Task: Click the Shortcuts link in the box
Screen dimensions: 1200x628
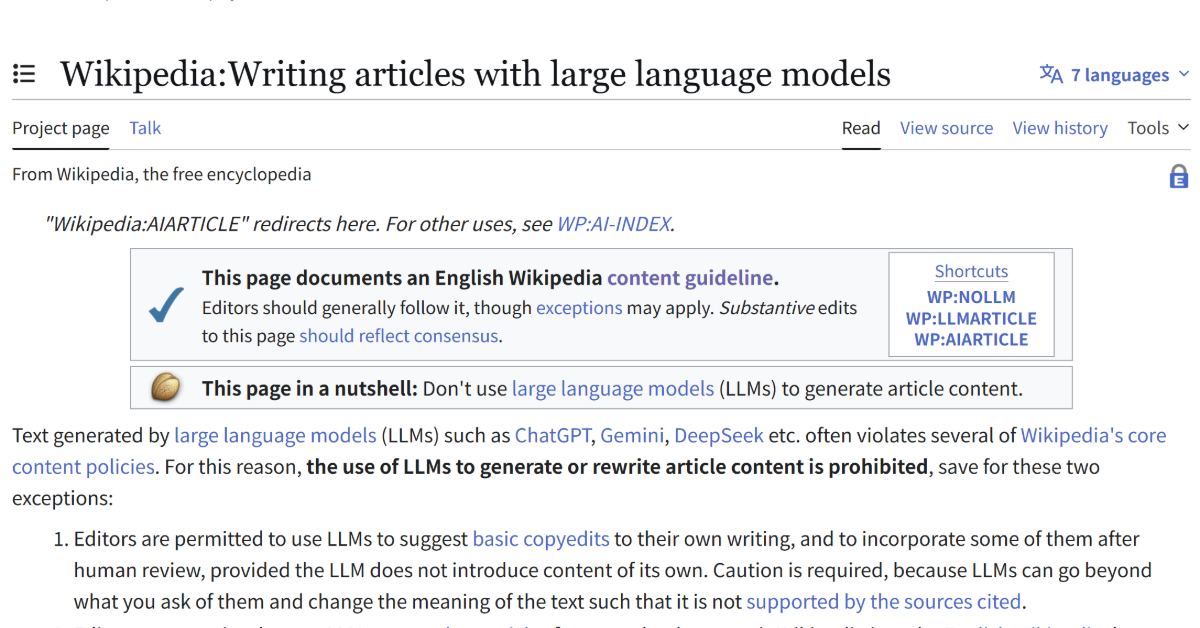Action: click(x=971, y=271)
